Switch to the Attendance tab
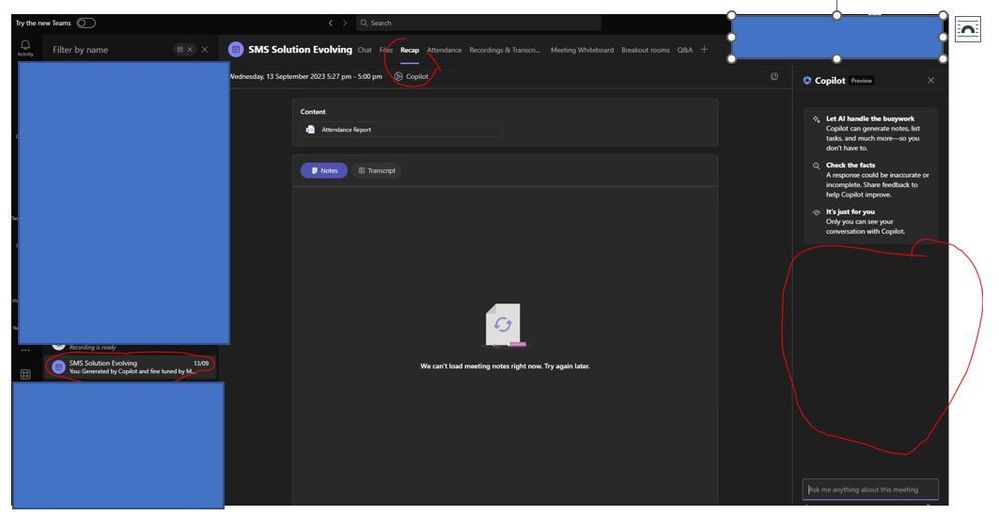This screenshot has height=516, width=999. coord(444,50)
